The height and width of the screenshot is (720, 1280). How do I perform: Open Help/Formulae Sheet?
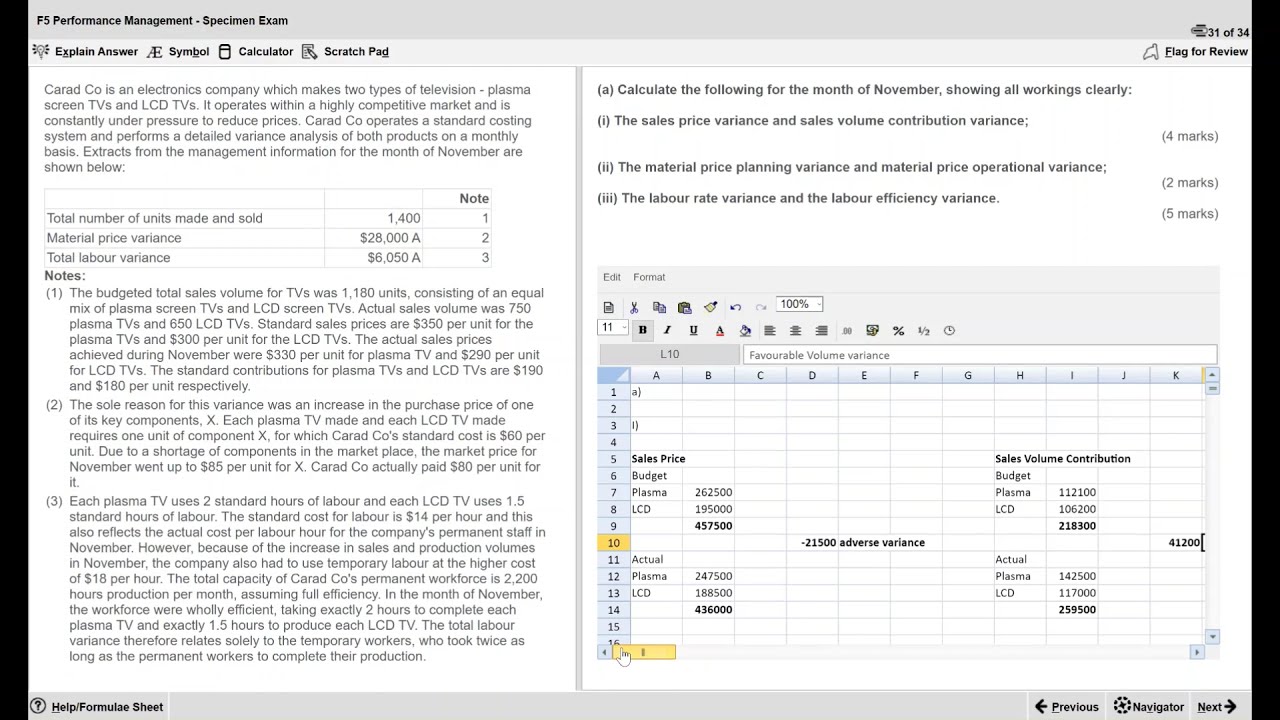click(97, 707)
